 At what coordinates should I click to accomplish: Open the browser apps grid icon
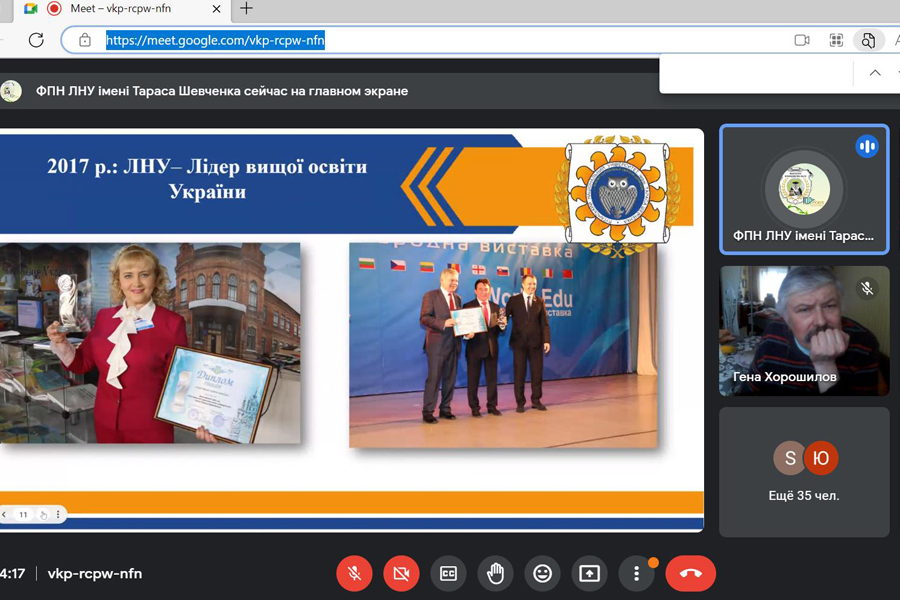click(x=836, y=40)
